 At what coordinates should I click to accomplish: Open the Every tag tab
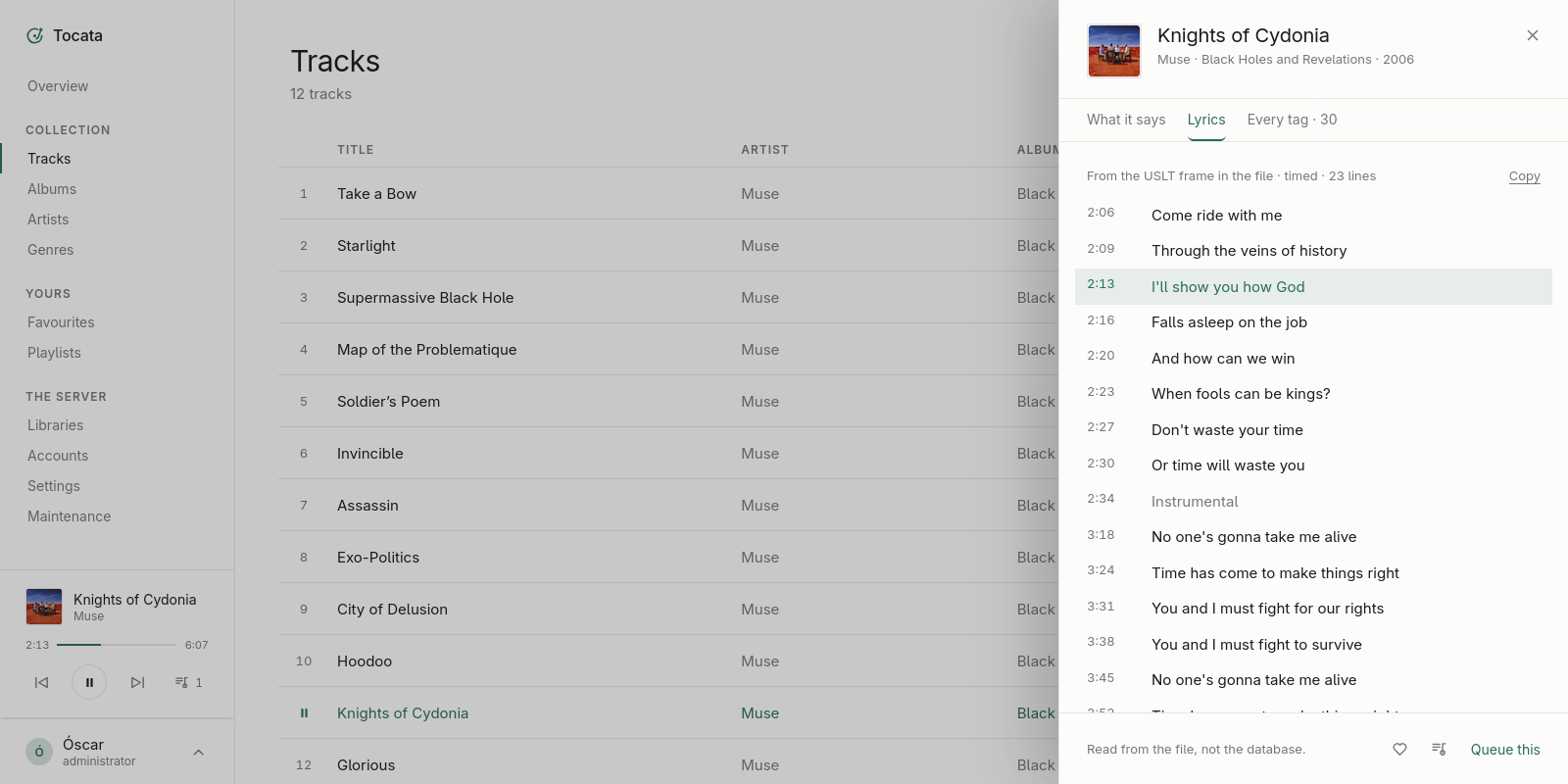pyautogui.click(x=1292, y=120)
